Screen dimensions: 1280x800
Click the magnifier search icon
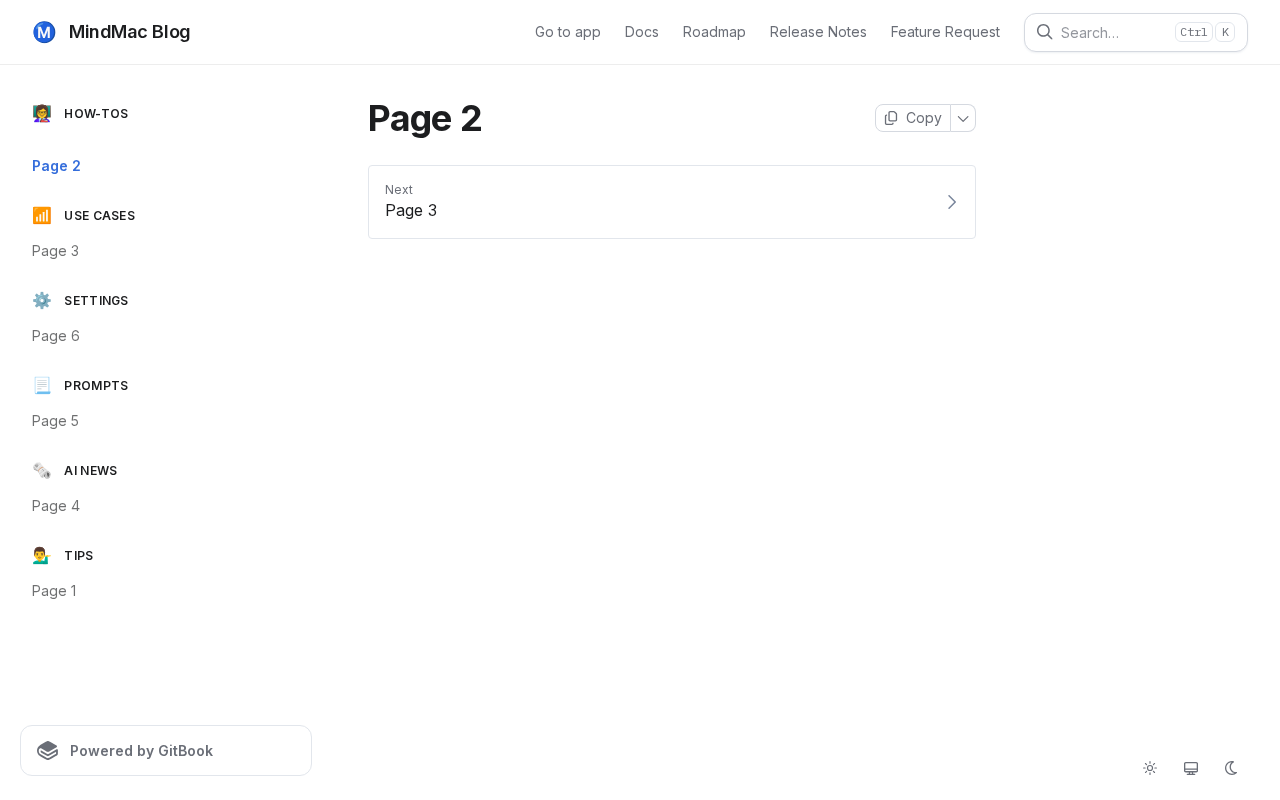1044,32
